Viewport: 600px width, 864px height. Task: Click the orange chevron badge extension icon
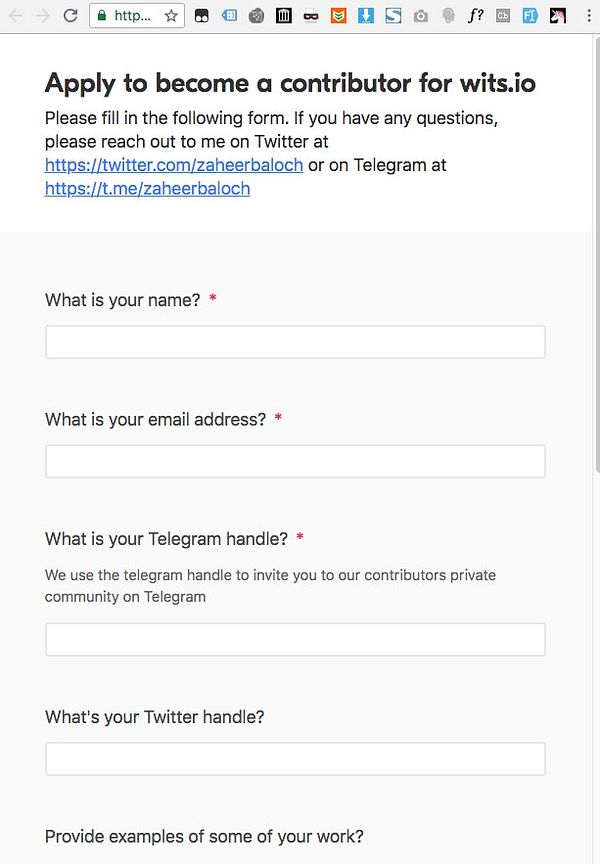tap(338, 16)
